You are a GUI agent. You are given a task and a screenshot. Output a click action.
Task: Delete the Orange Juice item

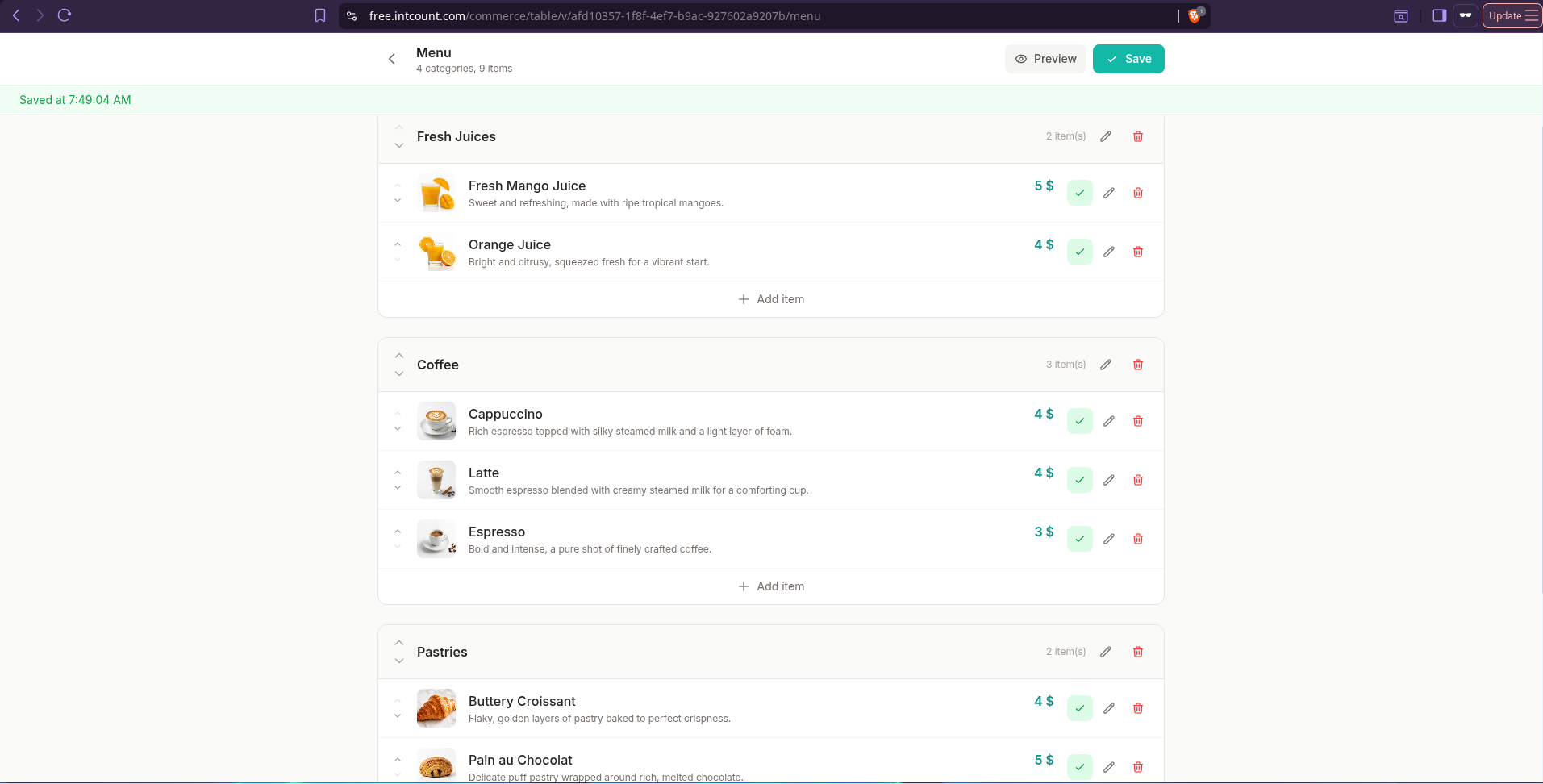pyautogui.click(x=1138, y=252)
